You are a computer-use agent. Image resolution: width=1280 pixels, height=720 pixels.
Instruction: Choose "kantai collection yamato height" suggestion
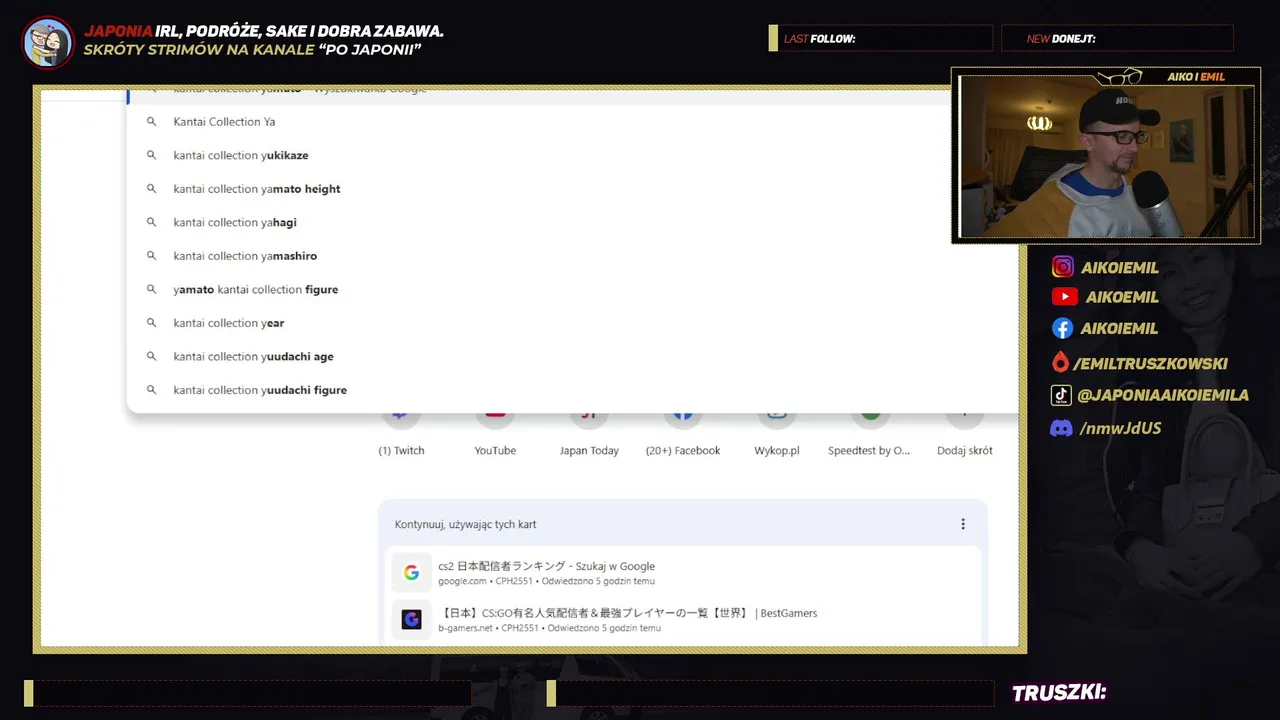coord(573,189)
